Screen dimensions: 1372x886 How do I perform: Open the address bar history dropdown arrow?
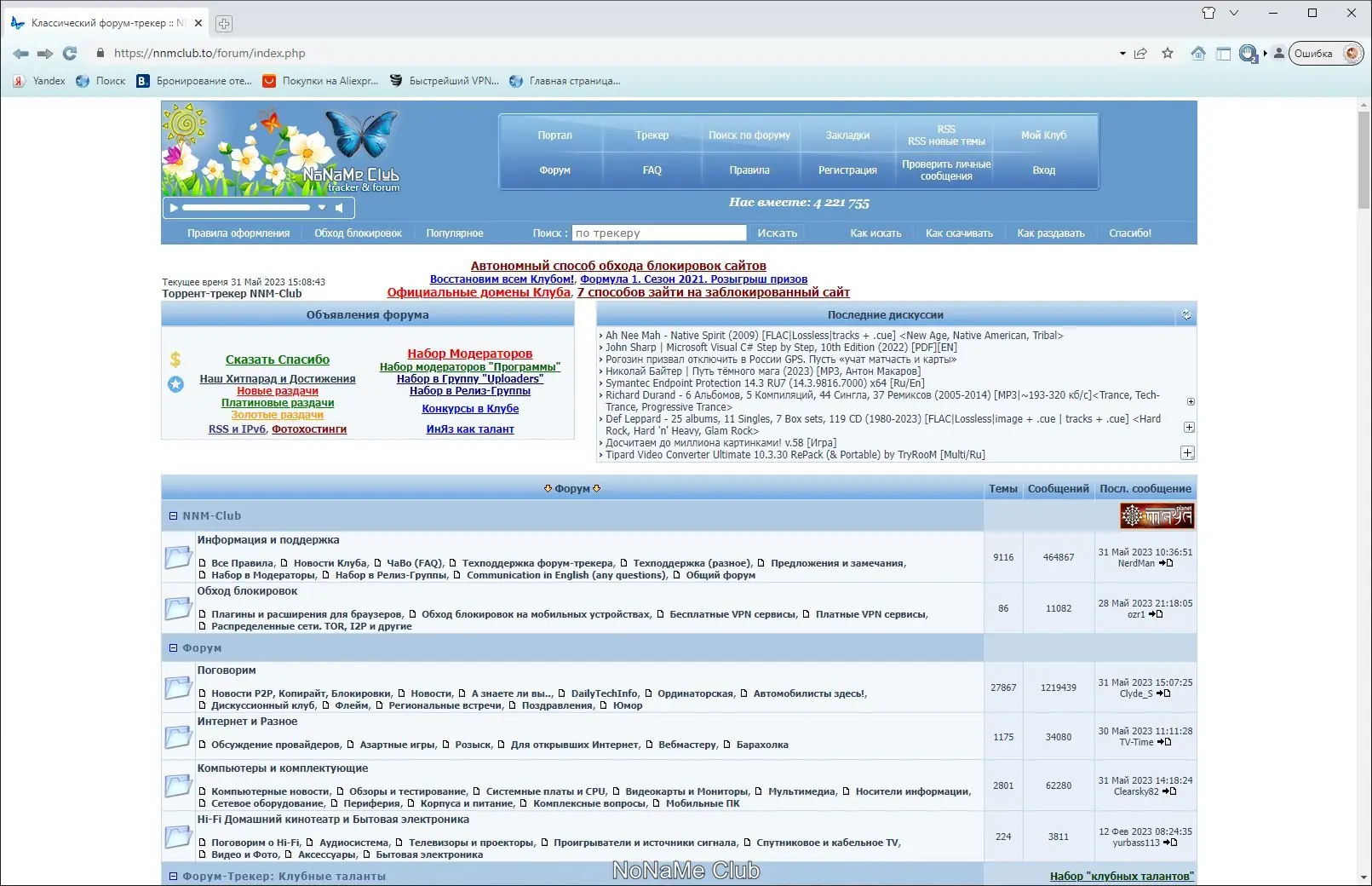pos(1122,54)
